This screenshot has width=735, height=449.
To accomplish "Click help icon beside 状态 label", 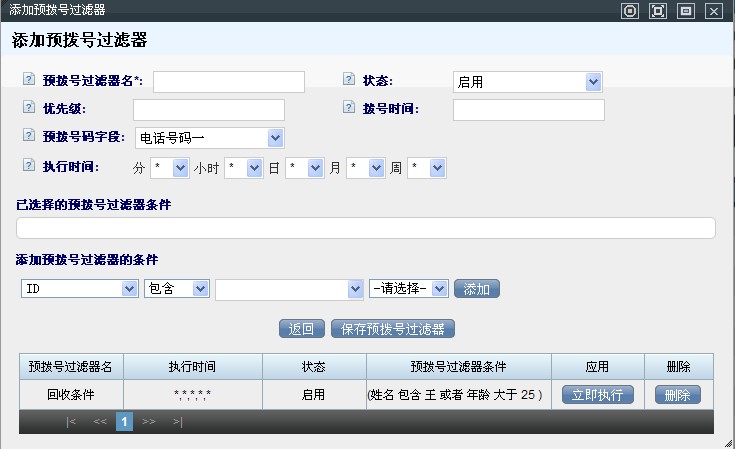I will click(349, 80).
